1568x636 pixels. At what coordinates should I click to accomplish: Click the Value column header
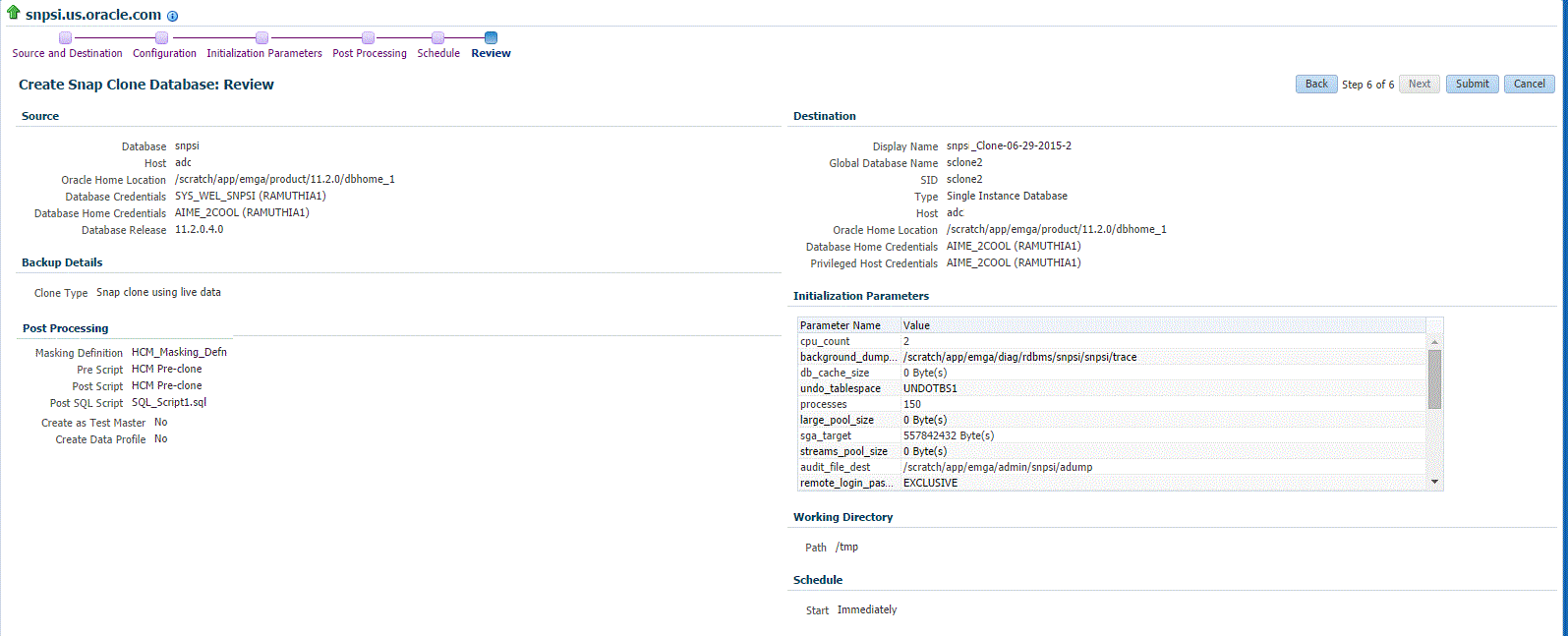pos(1163,325)
